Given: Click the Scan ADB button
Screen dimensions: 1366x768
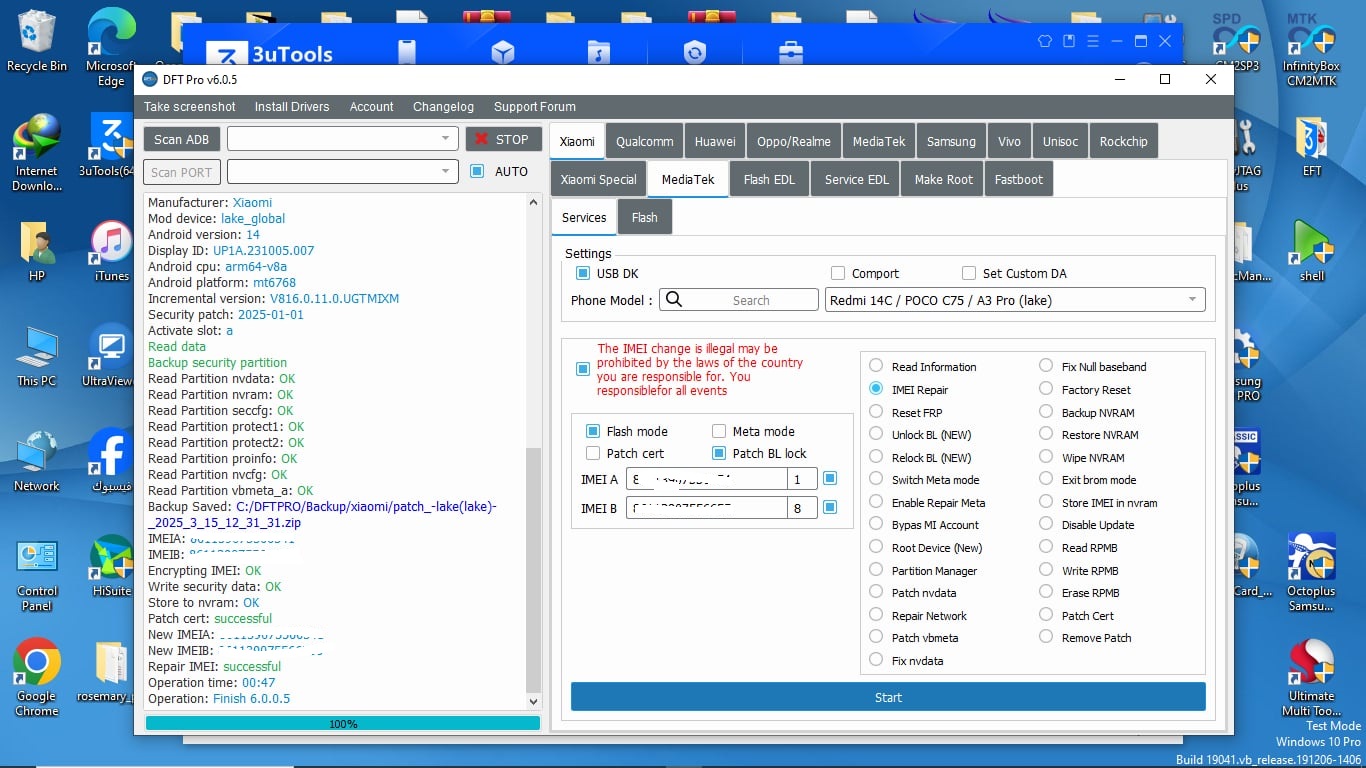Looking at the screenshot, I should (182, 139).
